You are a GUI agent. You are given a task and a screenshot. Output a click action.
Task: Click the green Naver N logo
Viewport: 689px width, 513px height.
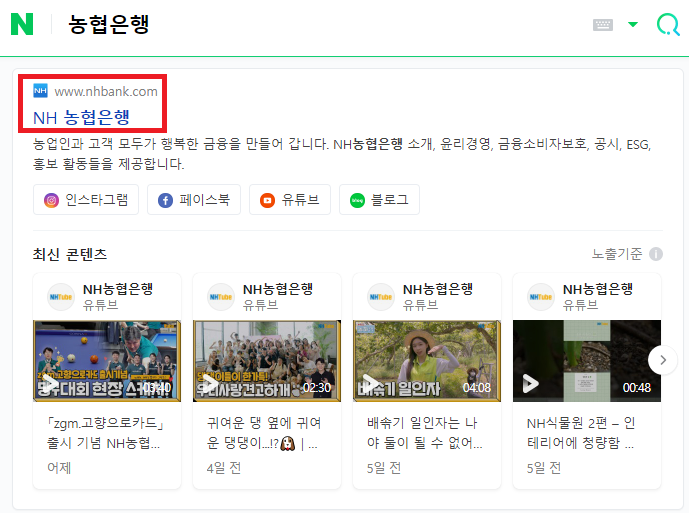tap(22, 24)
